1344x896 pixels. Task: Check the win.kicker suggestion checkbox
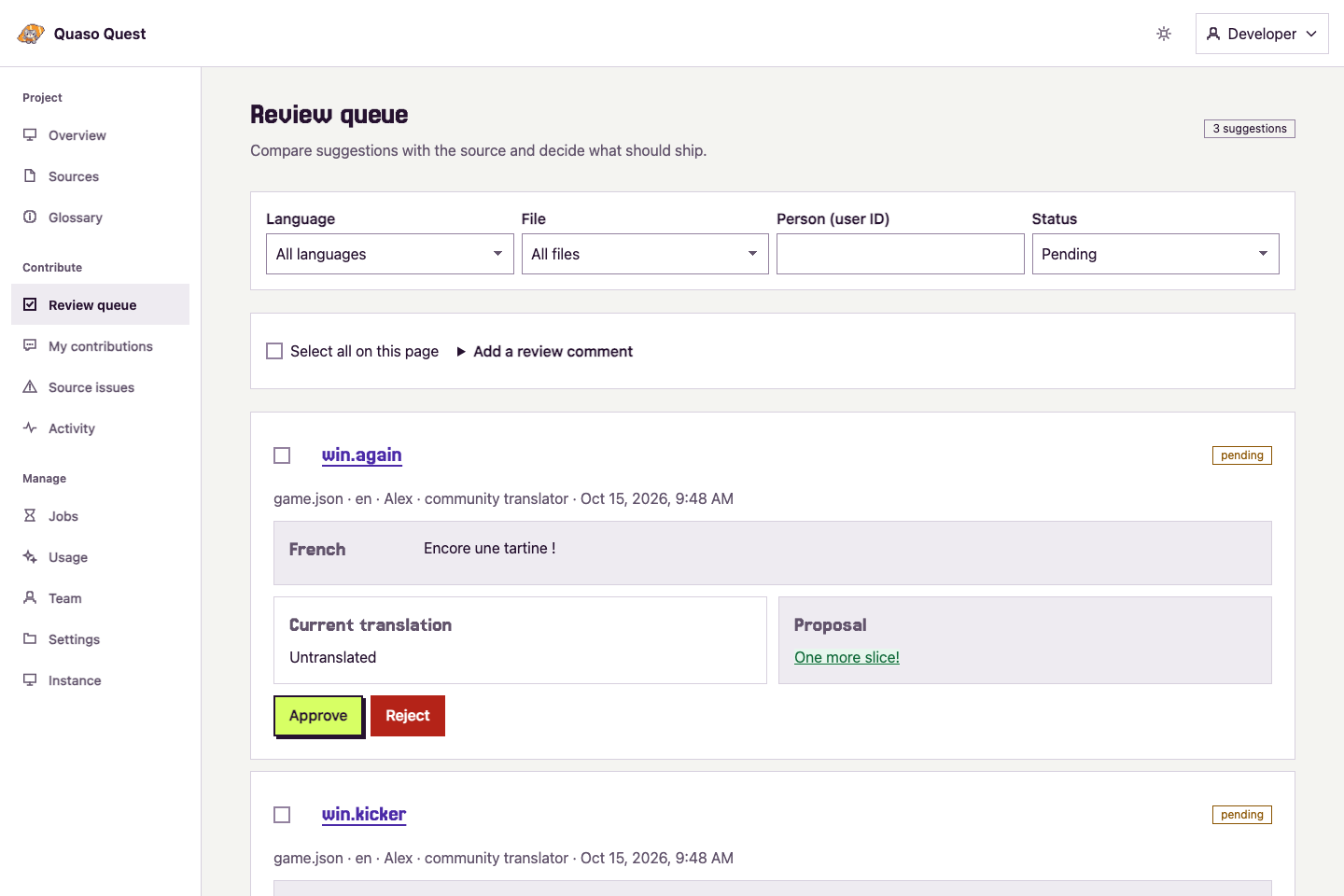(282, 815)
